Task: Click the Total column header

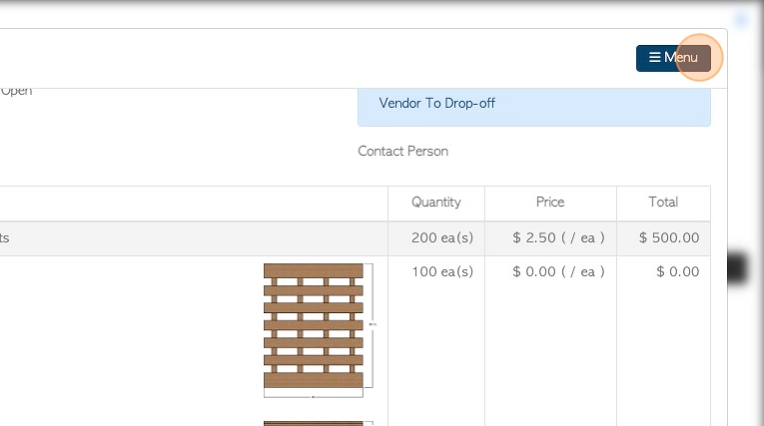Action: pos(663,202)
